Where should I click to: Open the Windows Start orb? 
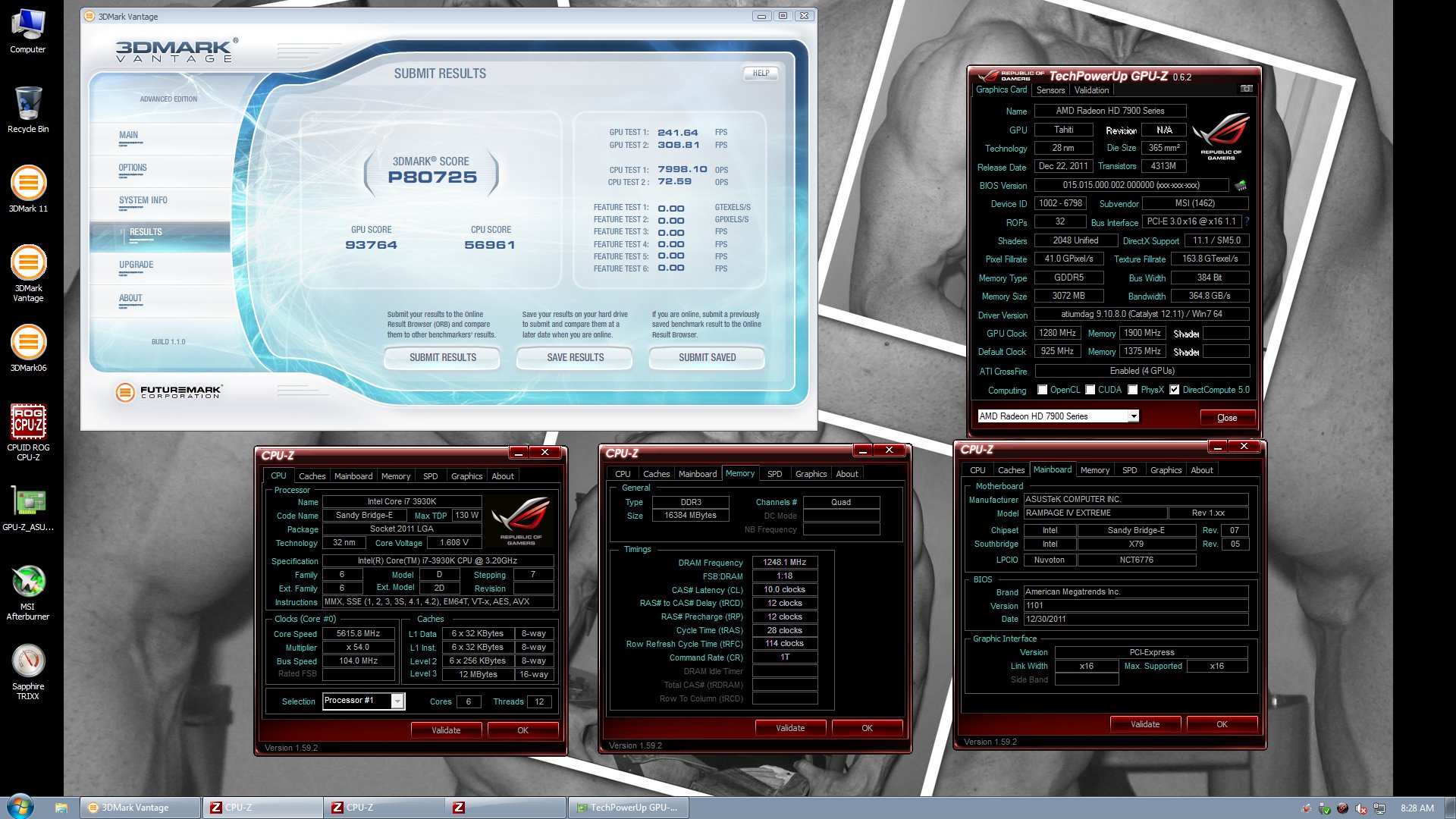(x=20, y=807)
